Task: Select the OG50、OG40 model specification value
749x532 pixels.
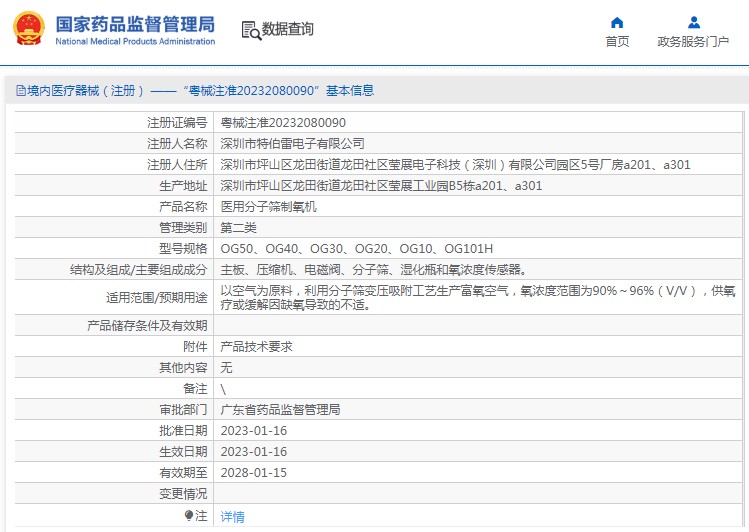Action: click(x=356, y=249)
